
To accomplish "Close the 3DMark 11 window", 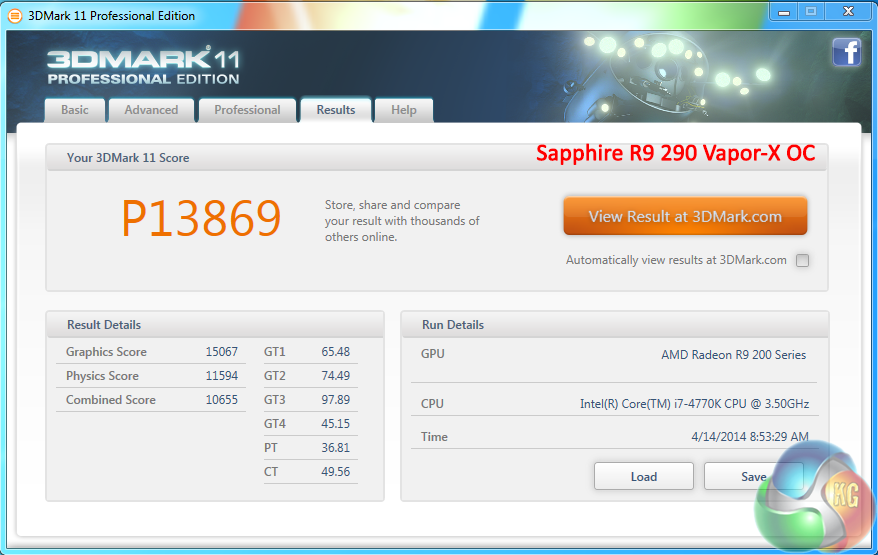I will pyautogui.click(x=848, y=11).
